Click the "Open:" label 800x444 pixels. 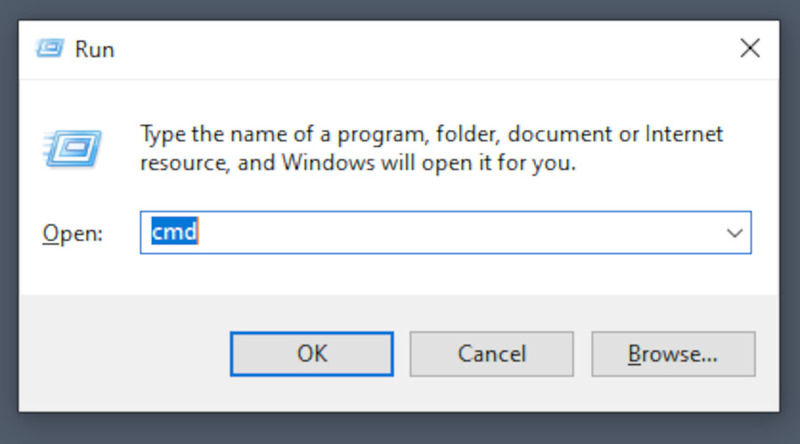[72, 234]
